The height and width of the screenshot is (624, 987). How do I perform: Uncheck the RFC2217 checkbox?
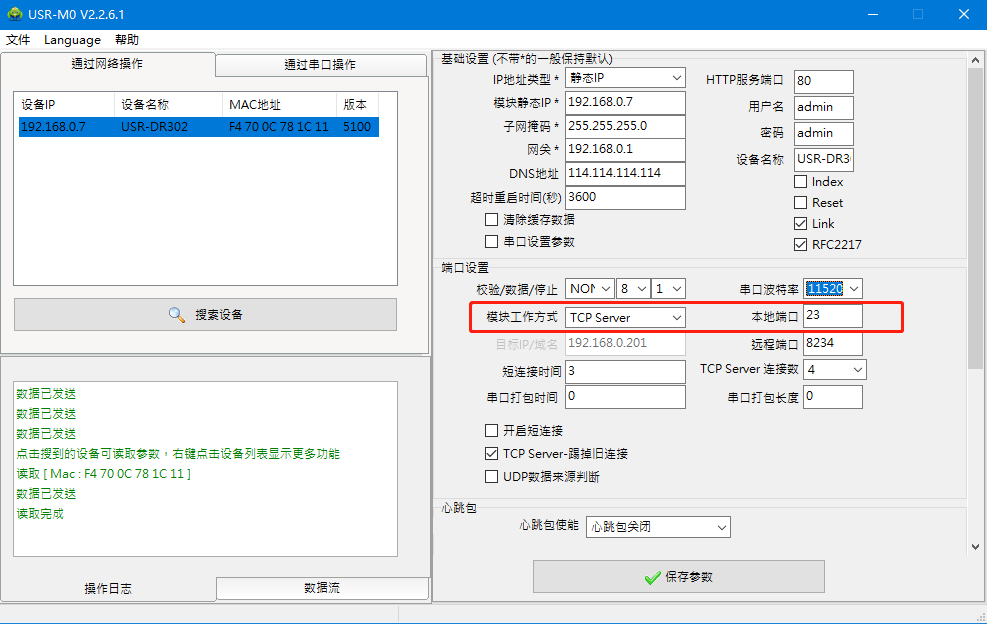tap(801, 244)
